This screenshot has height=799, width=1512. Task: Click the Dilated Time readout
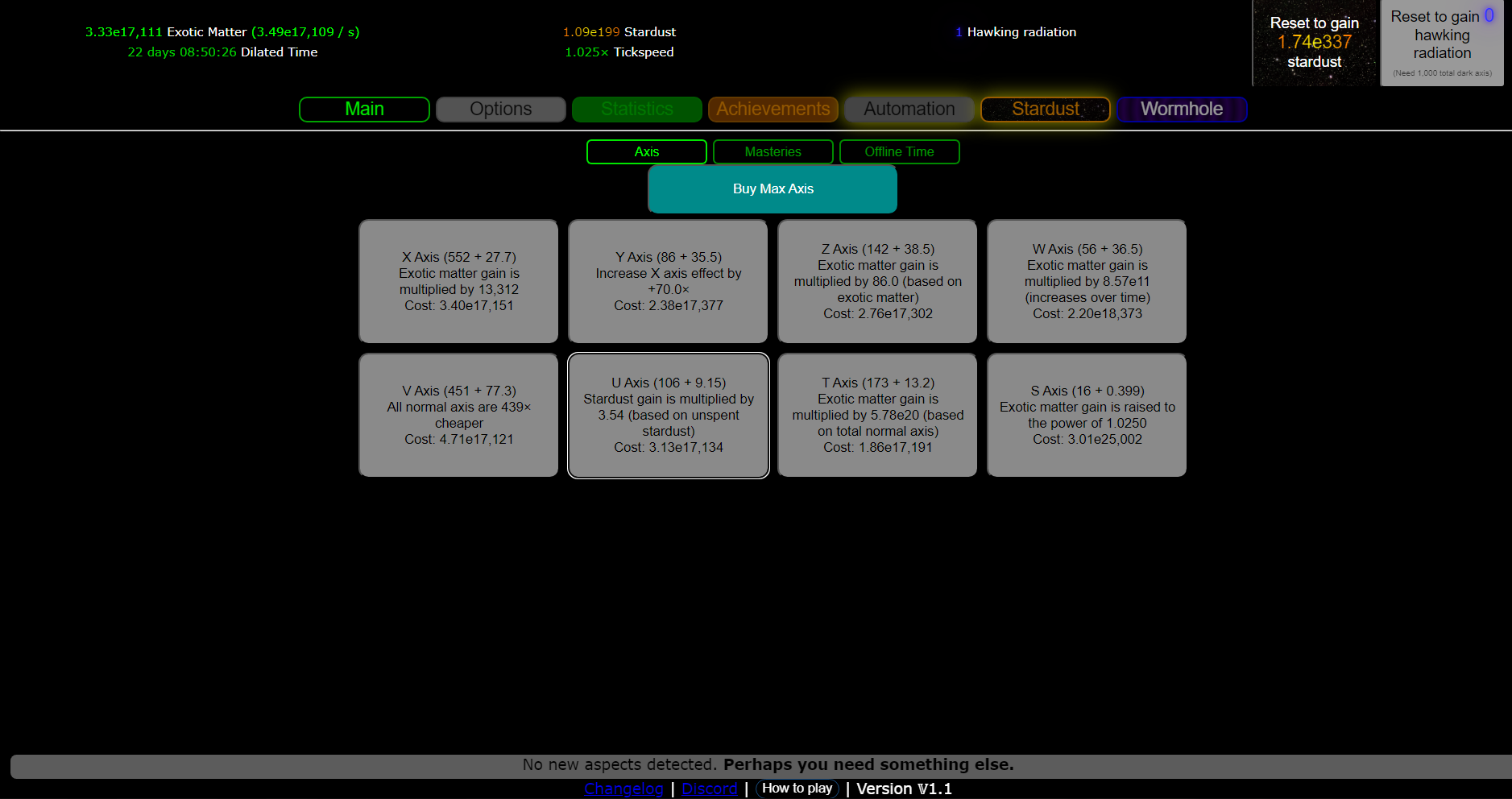[222, 52]
